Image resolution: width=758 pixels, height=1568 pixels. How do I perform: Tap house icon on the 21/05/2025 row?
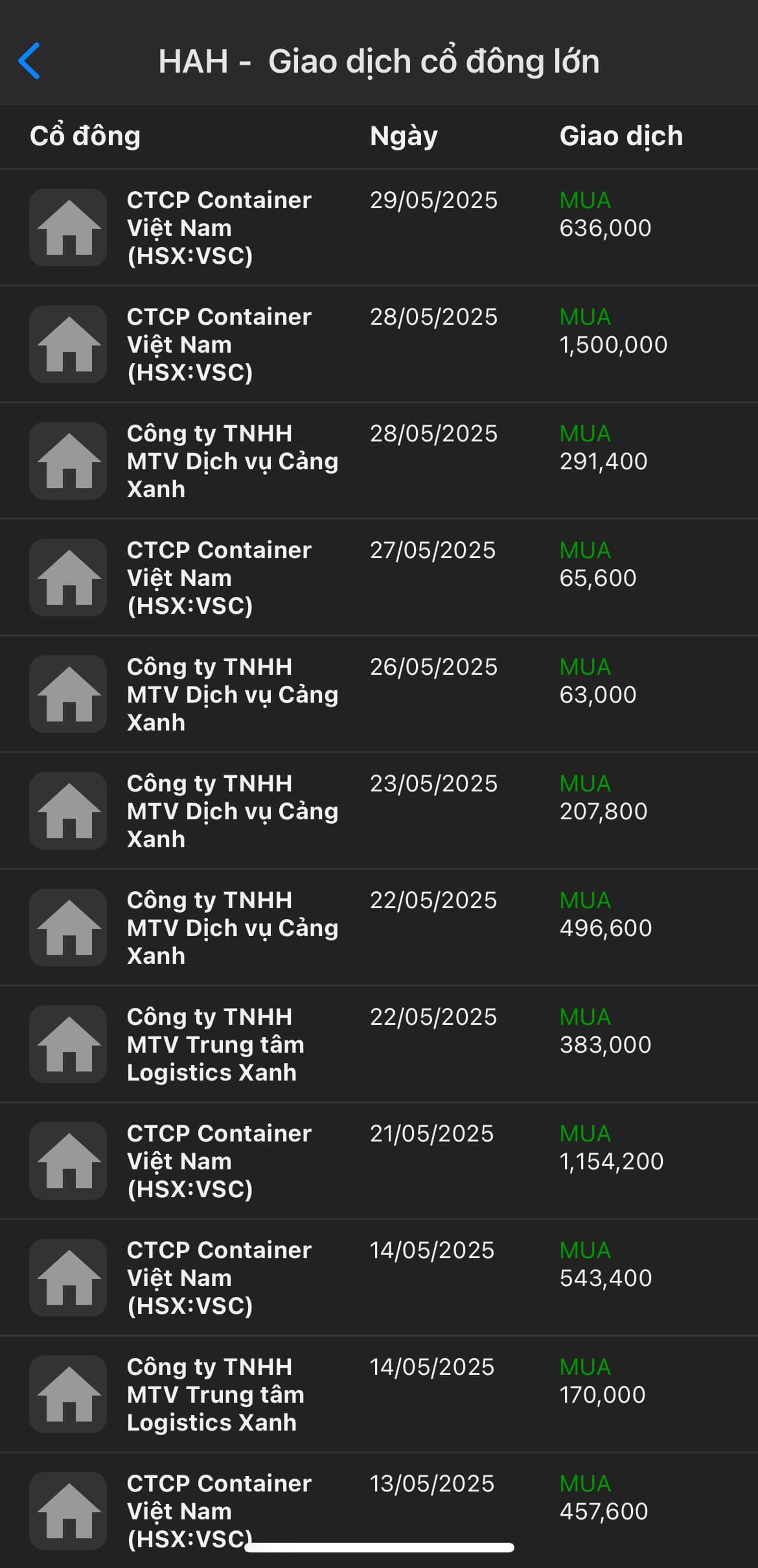coord(68,1161)
